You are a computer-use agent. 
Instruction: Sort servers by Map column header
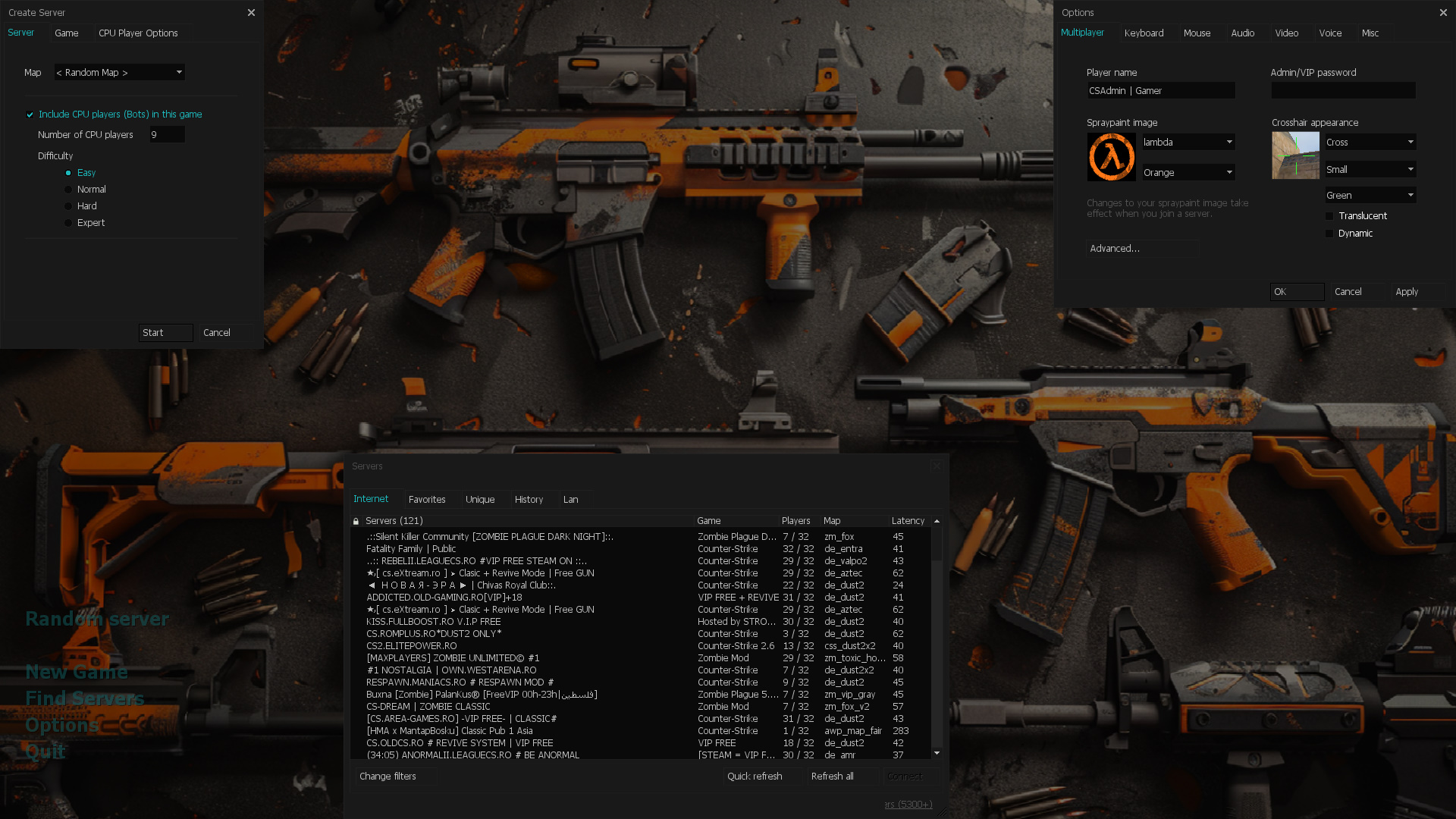point(854,521)
